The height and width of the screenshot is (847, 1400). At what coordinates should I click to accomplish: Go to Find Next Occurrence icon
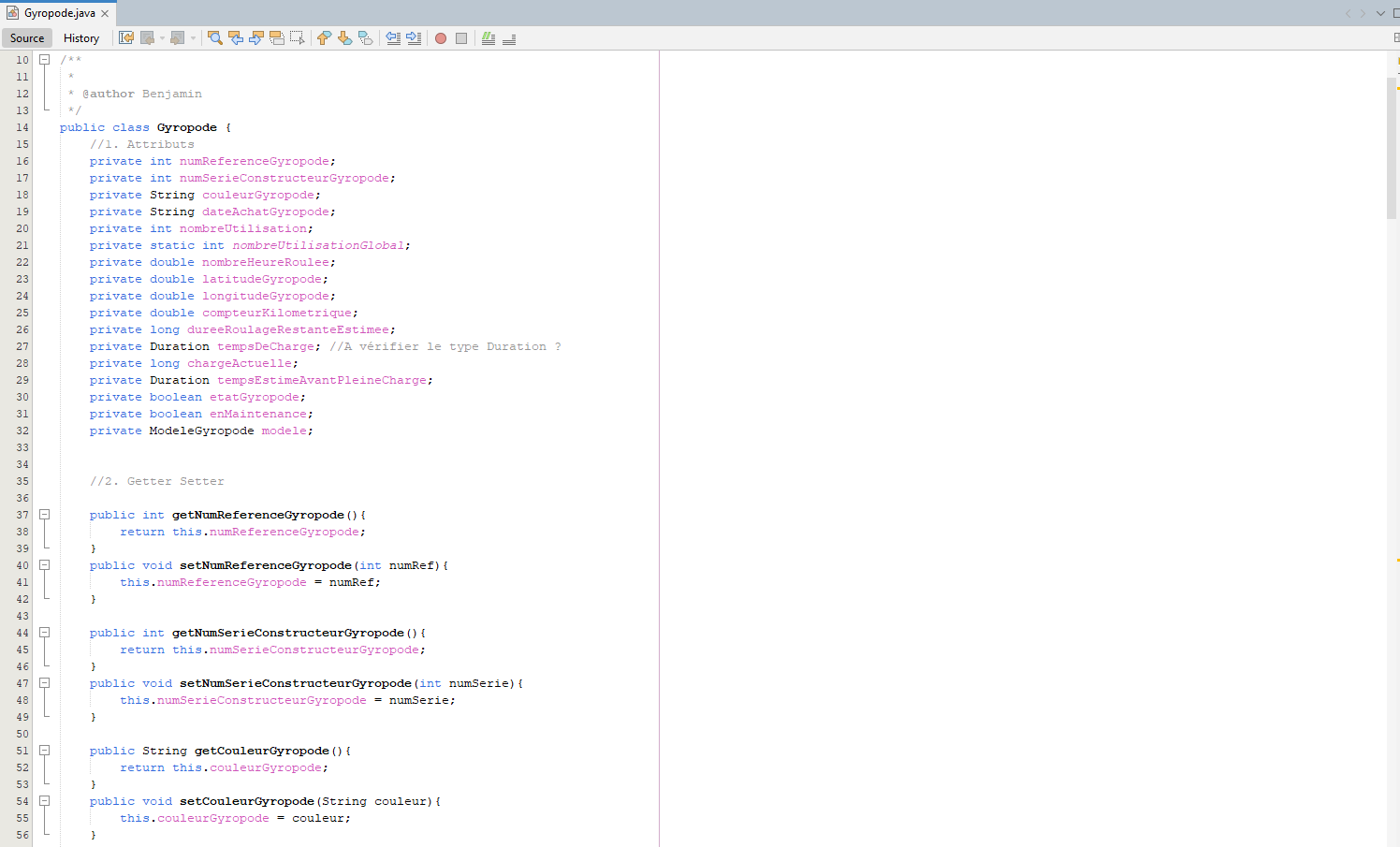(x=256, y=38)
